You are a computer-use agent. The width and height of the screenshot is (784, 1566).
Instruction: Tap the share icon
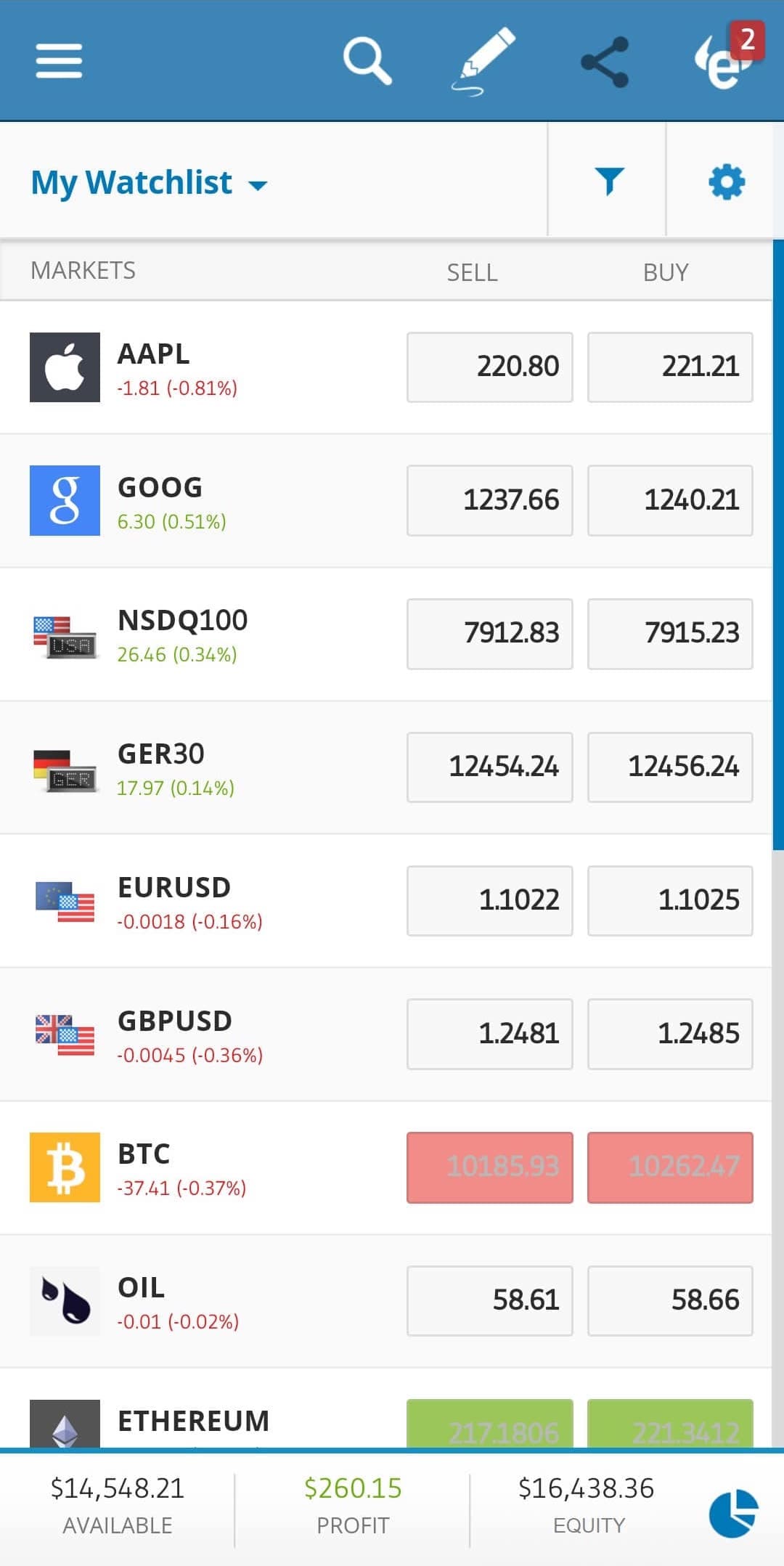coord(605,62)
